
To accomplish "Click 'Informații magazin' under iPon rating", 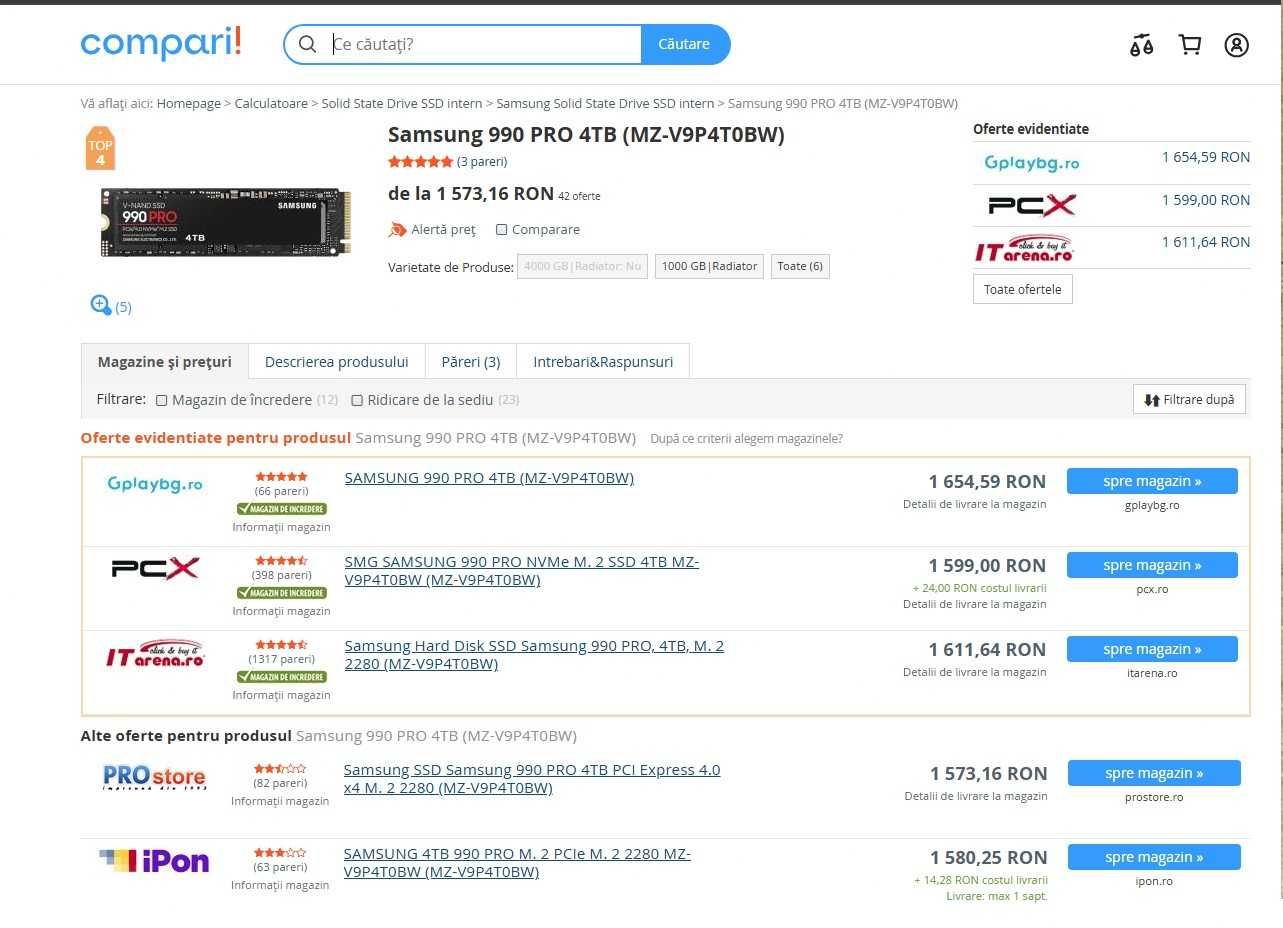I will [280, 885].
